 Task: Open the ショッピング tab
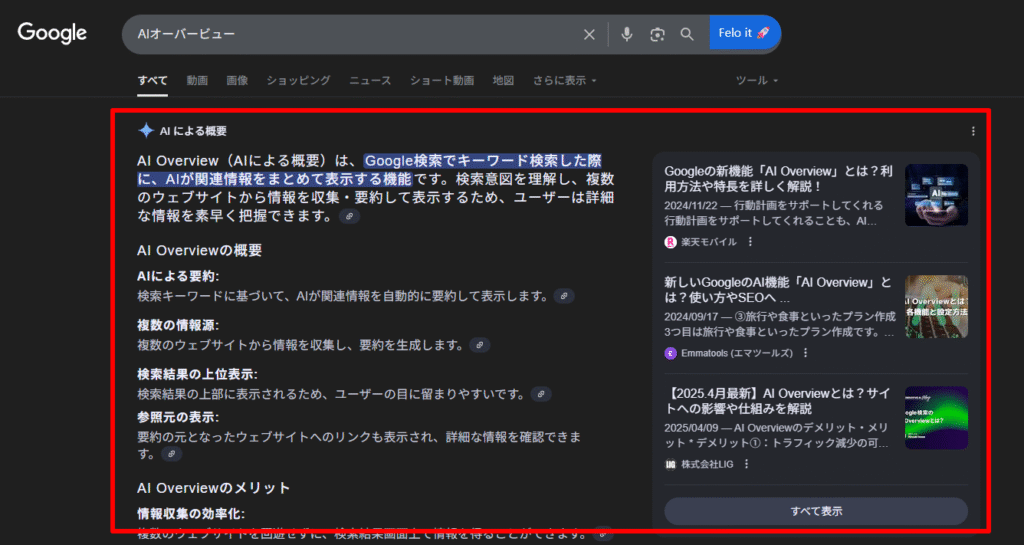click(x=298, y=80)
